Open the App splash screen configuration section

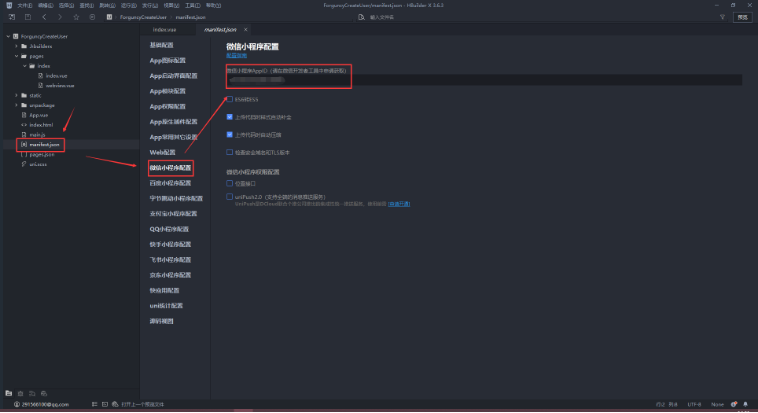click(174, 76)
